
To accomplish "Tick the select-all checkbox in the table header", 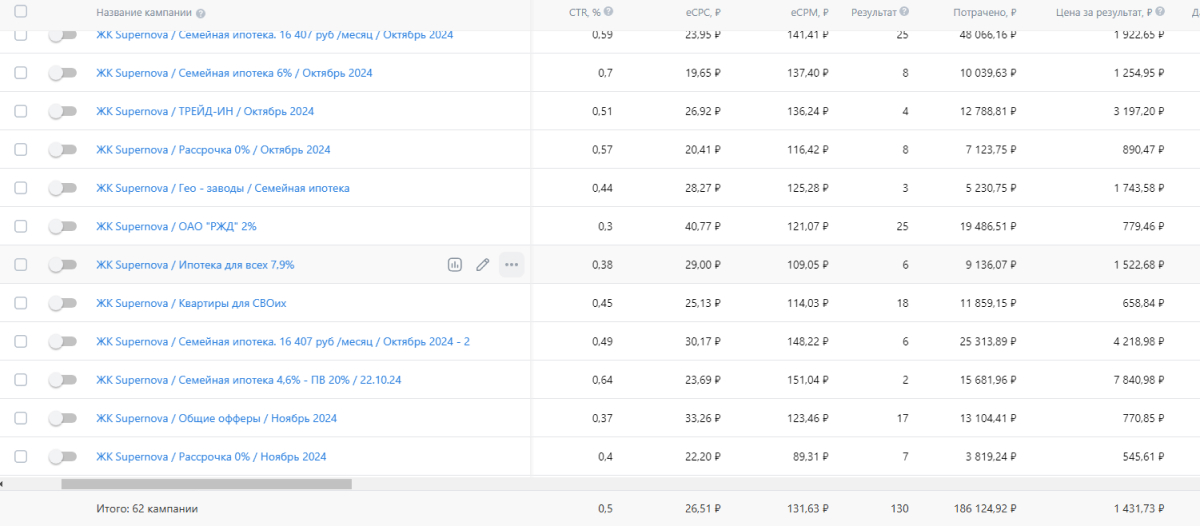I will 21,12.
